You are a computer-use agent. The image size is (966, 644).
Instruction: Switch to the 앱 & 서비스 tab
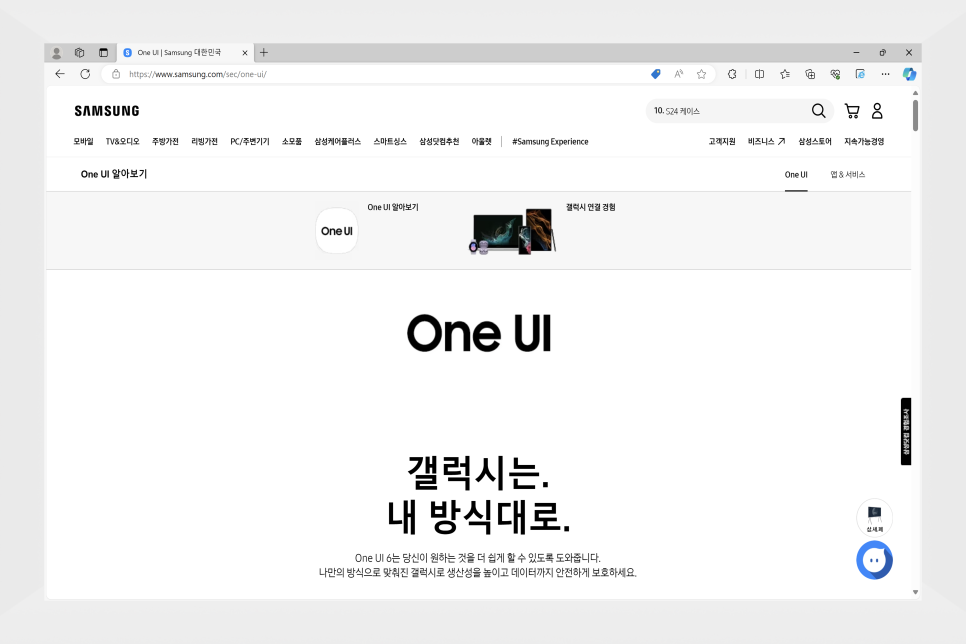point(848,175)
